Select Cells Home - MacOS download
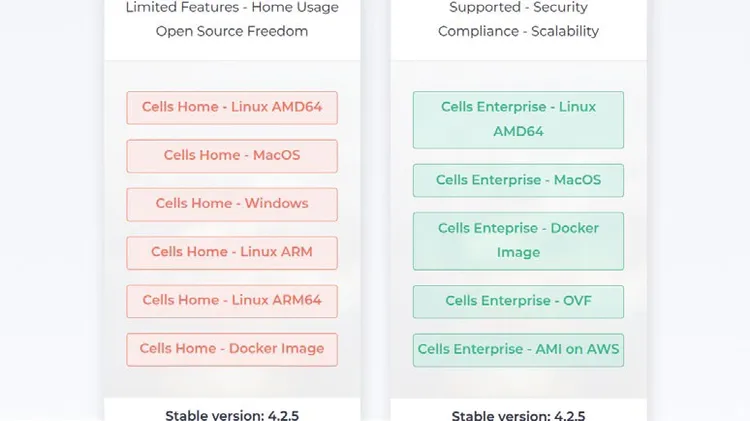 click(232, 156)
